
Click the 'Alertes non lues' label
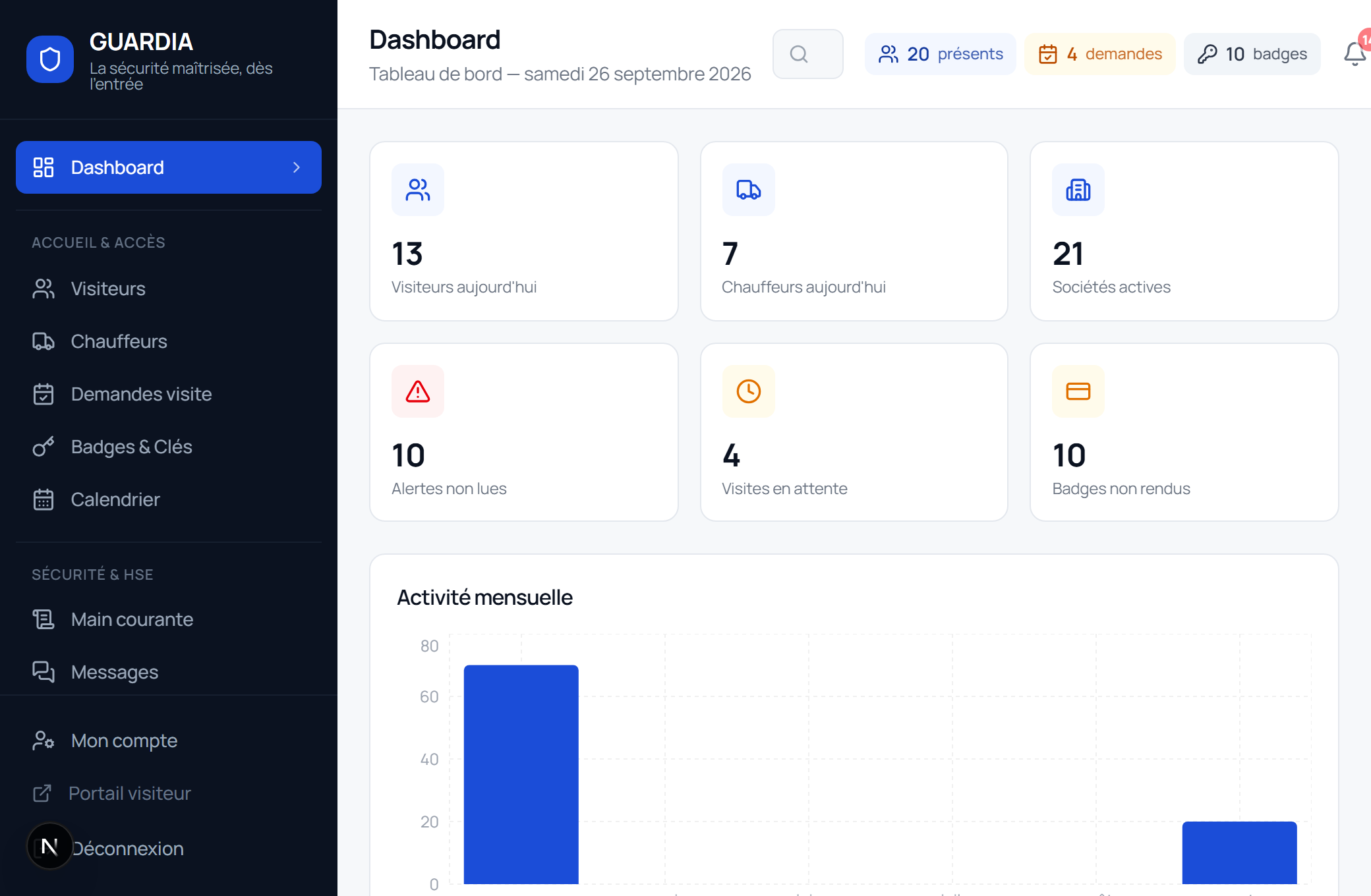(449, 489)
